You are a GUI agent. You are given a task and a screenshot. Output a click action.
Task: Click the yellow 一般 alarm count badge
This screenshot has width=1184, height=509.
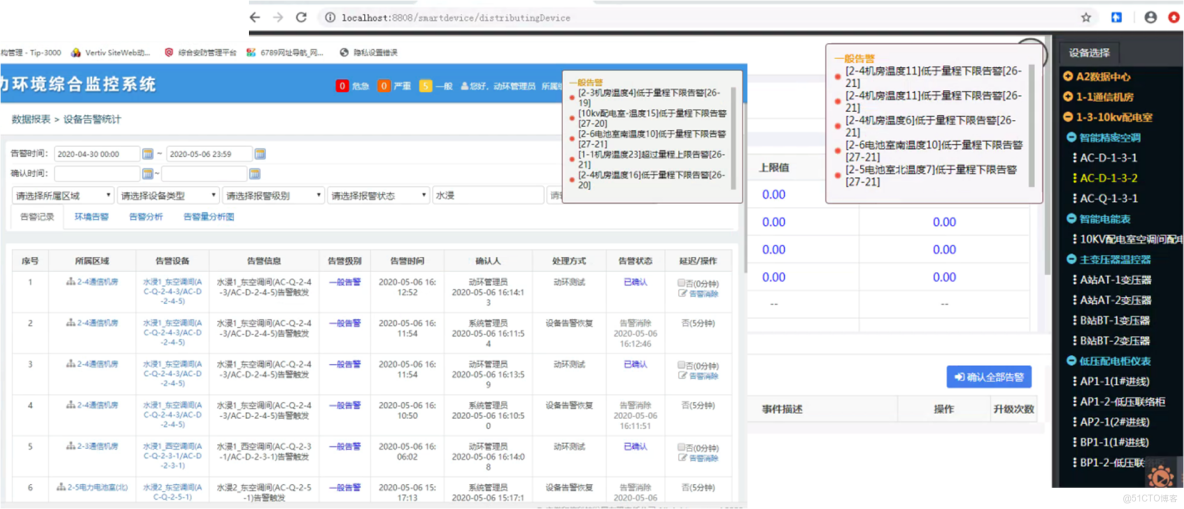[x=426, y=86]
